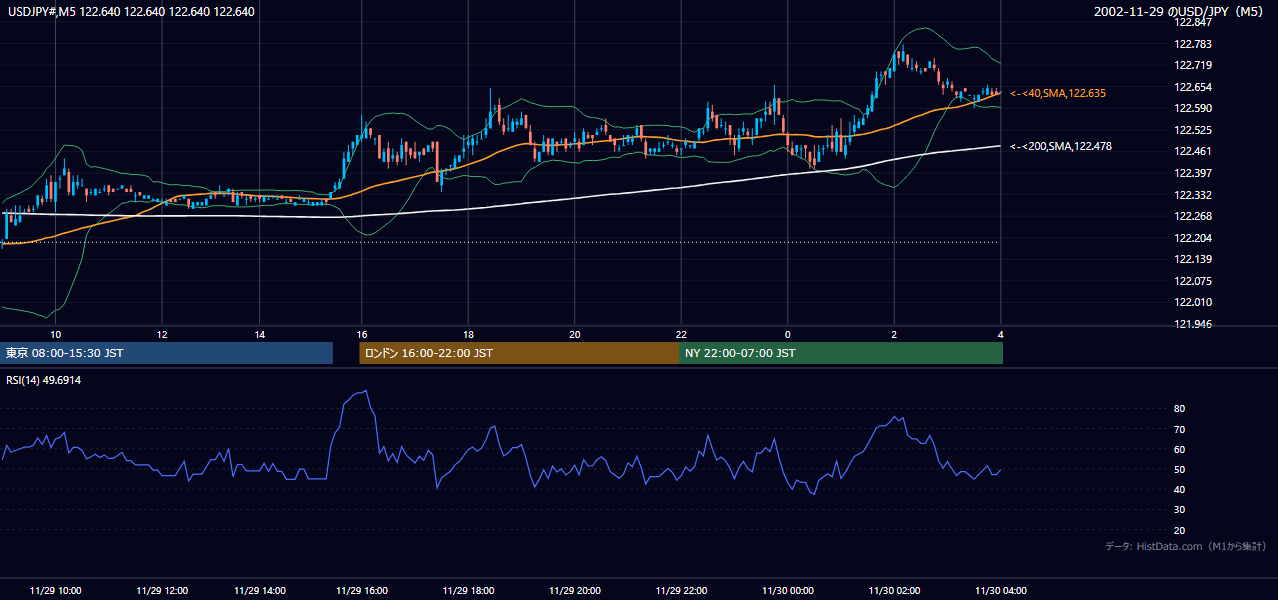Click hour label 22 on chart time axis

(x=681, y=334)
